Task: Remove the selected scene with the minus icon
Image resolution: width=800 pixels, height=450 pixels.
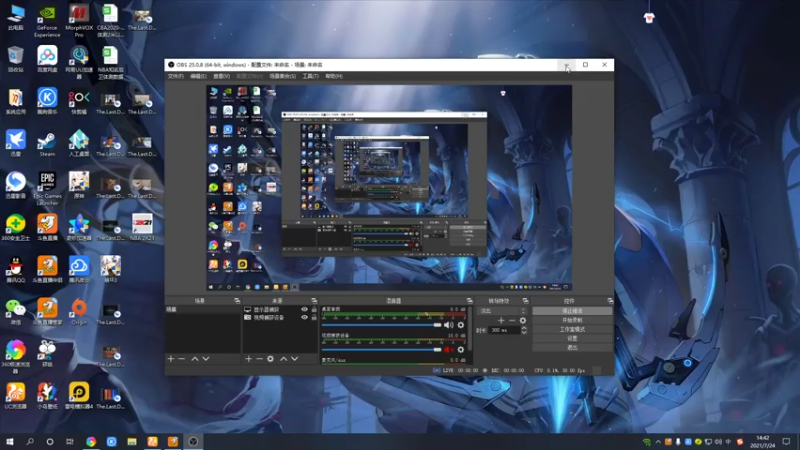Action: (x=182, y=359)
